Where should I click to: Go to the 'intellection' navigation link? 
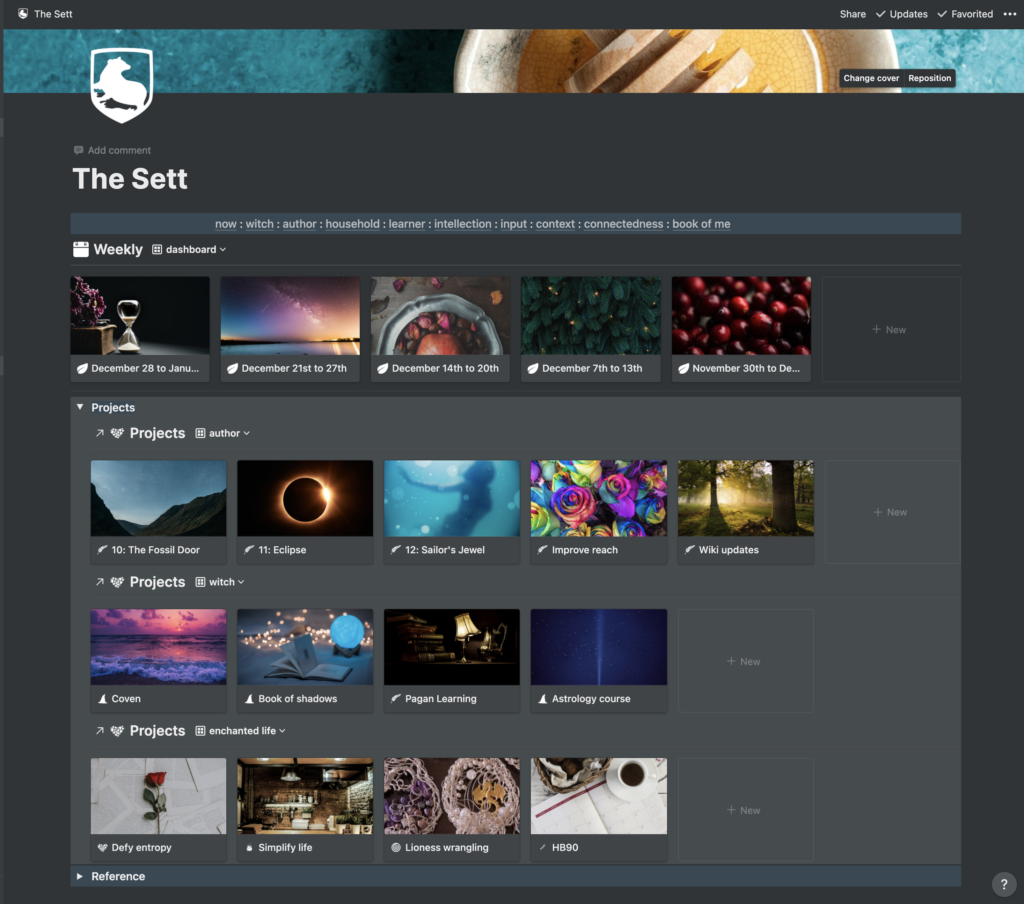(x=463, y=224)
